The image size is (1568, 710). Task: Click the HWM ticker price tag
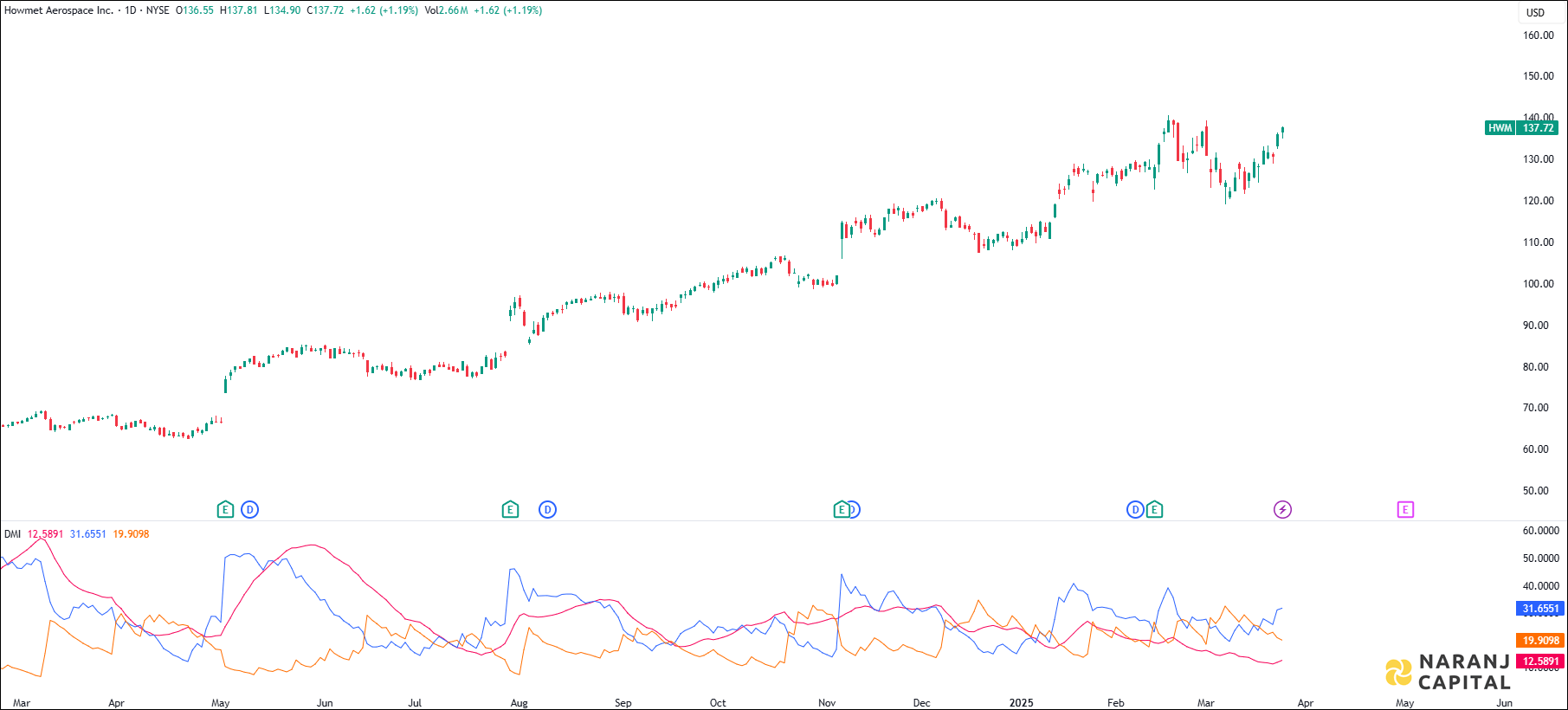click(x=1500, y=128)
